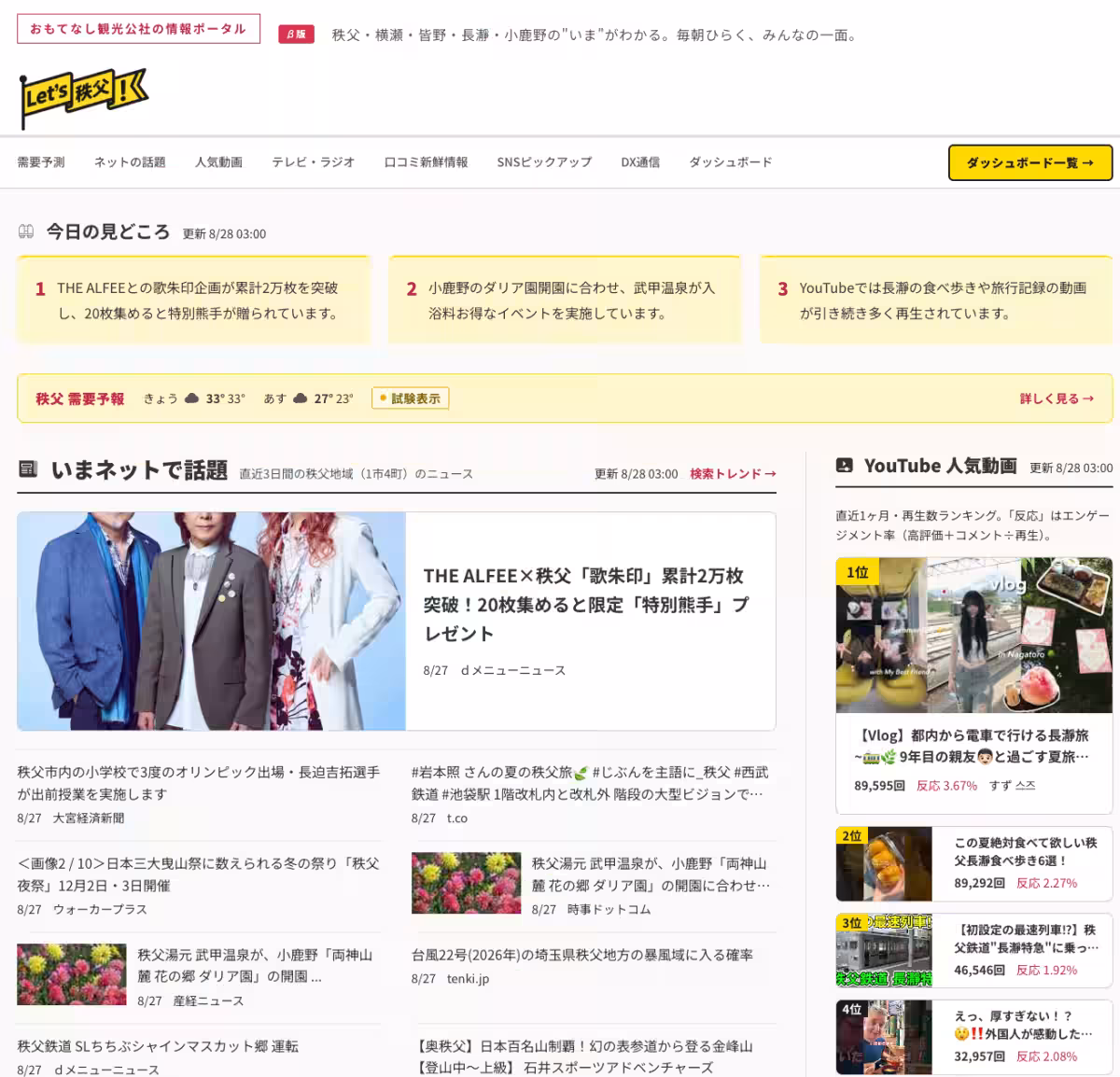This screenshot has height=1077, width=1120.
Task: Click the book icon beside 今日の見どころ
Action: 26,231
